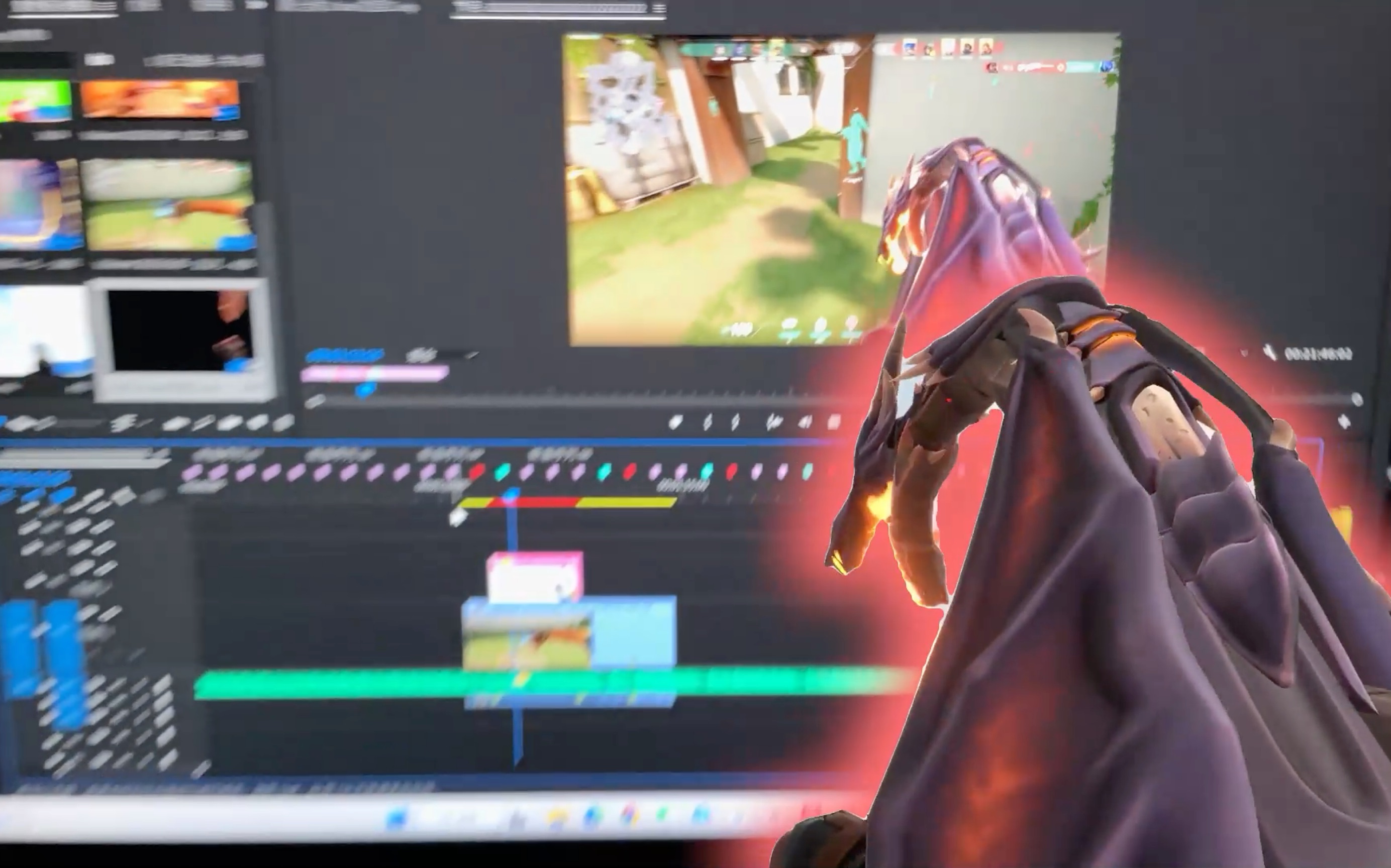
Task: Open Program monitor wrench settings
Action: click(1270, 353)
